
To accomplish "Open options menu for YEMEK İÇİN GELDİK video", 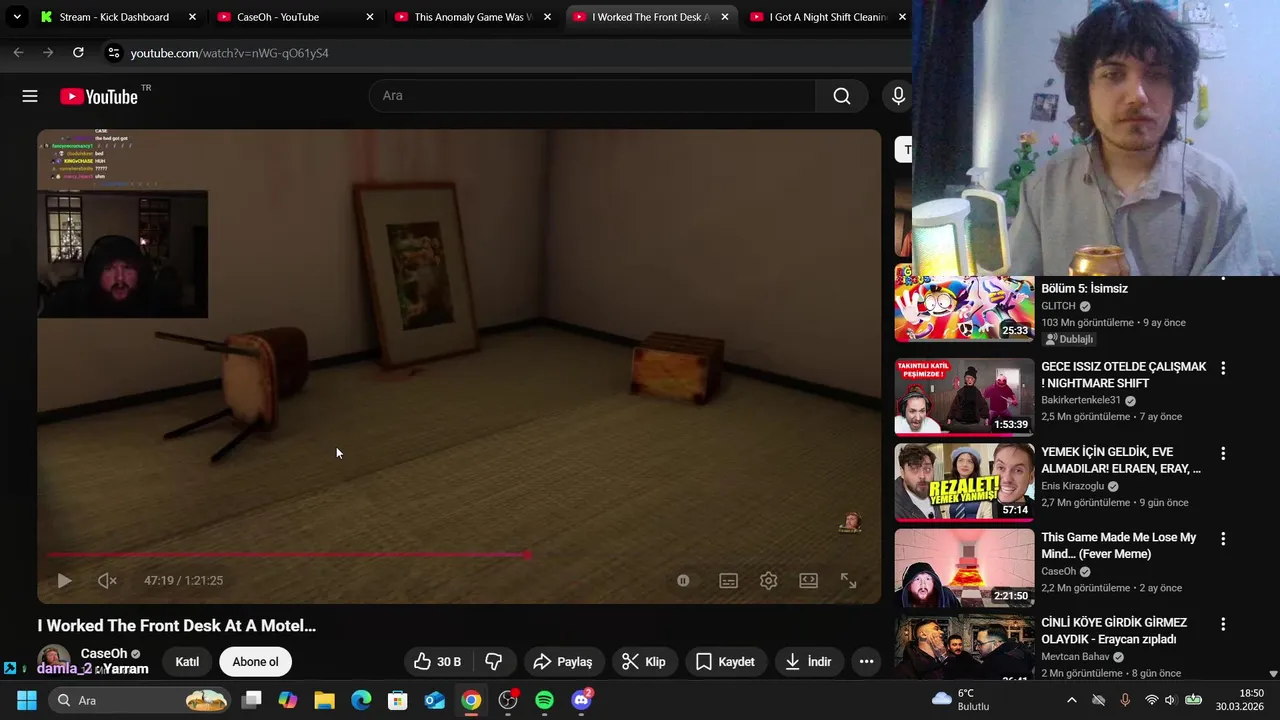I will [x=1222, y=453].
